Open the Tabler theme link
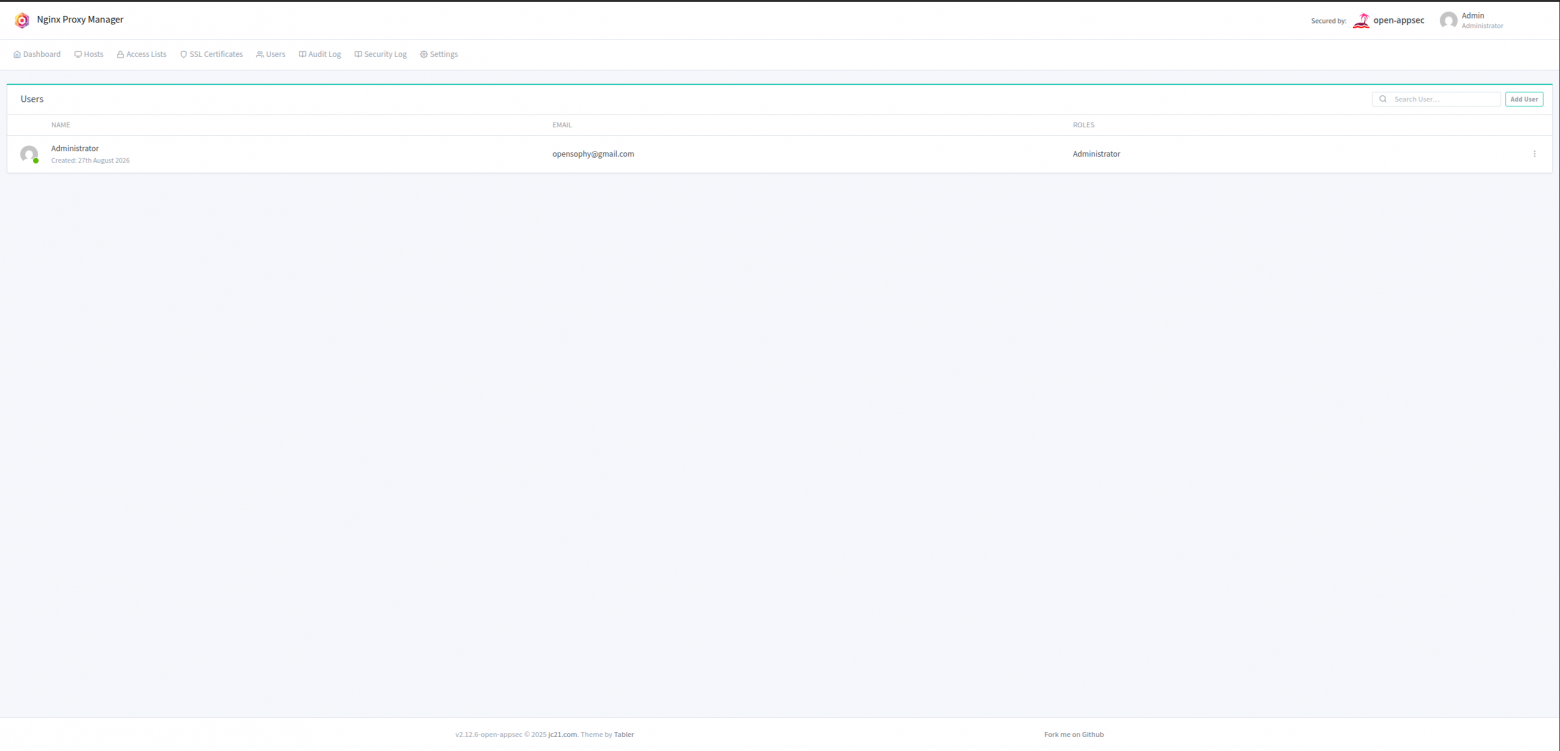Screen dimensions: 1560x751 624,734
